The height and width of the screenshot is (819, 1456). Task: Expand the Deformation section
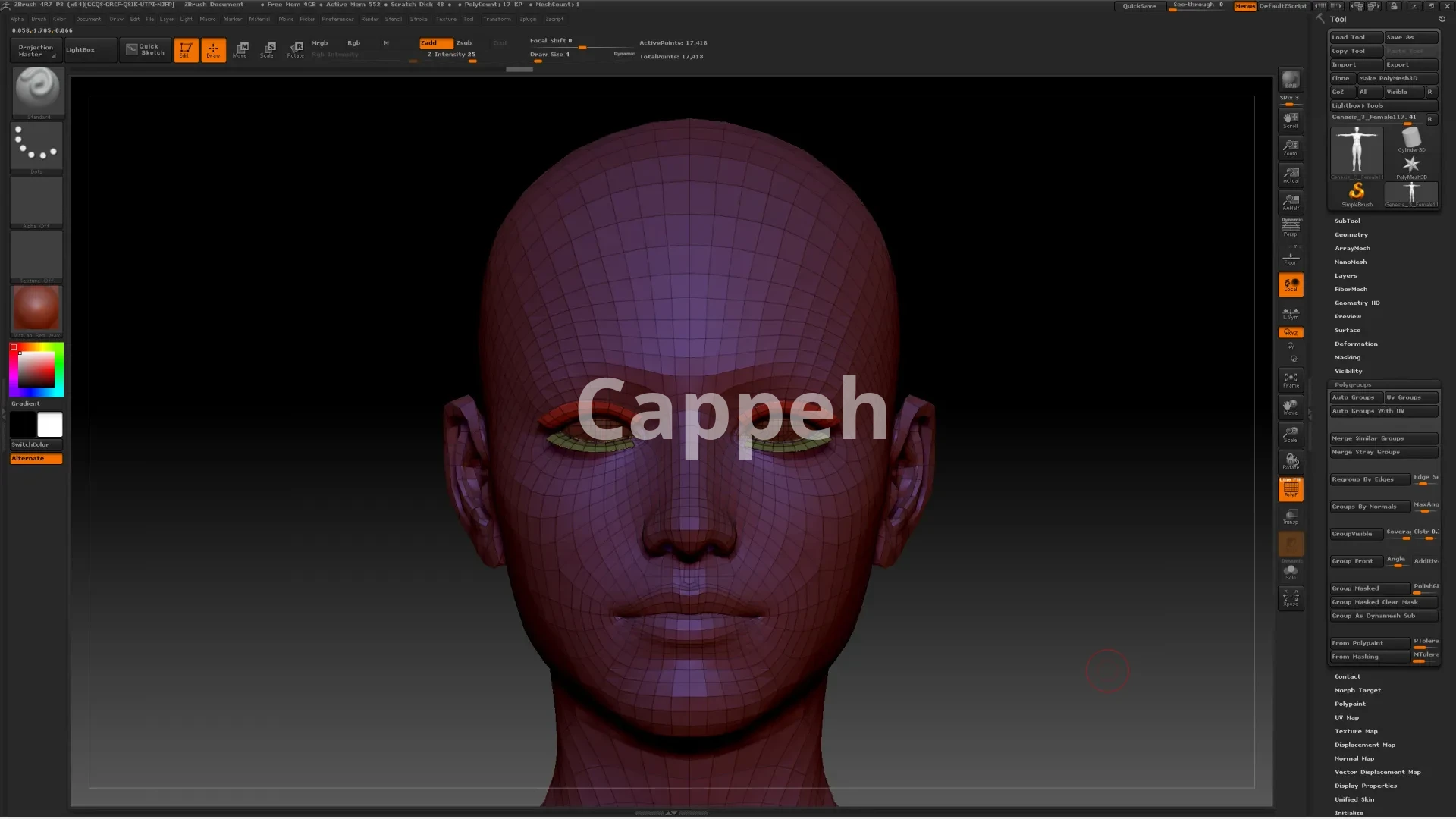pyautogui.click(x=1356, y=344)
